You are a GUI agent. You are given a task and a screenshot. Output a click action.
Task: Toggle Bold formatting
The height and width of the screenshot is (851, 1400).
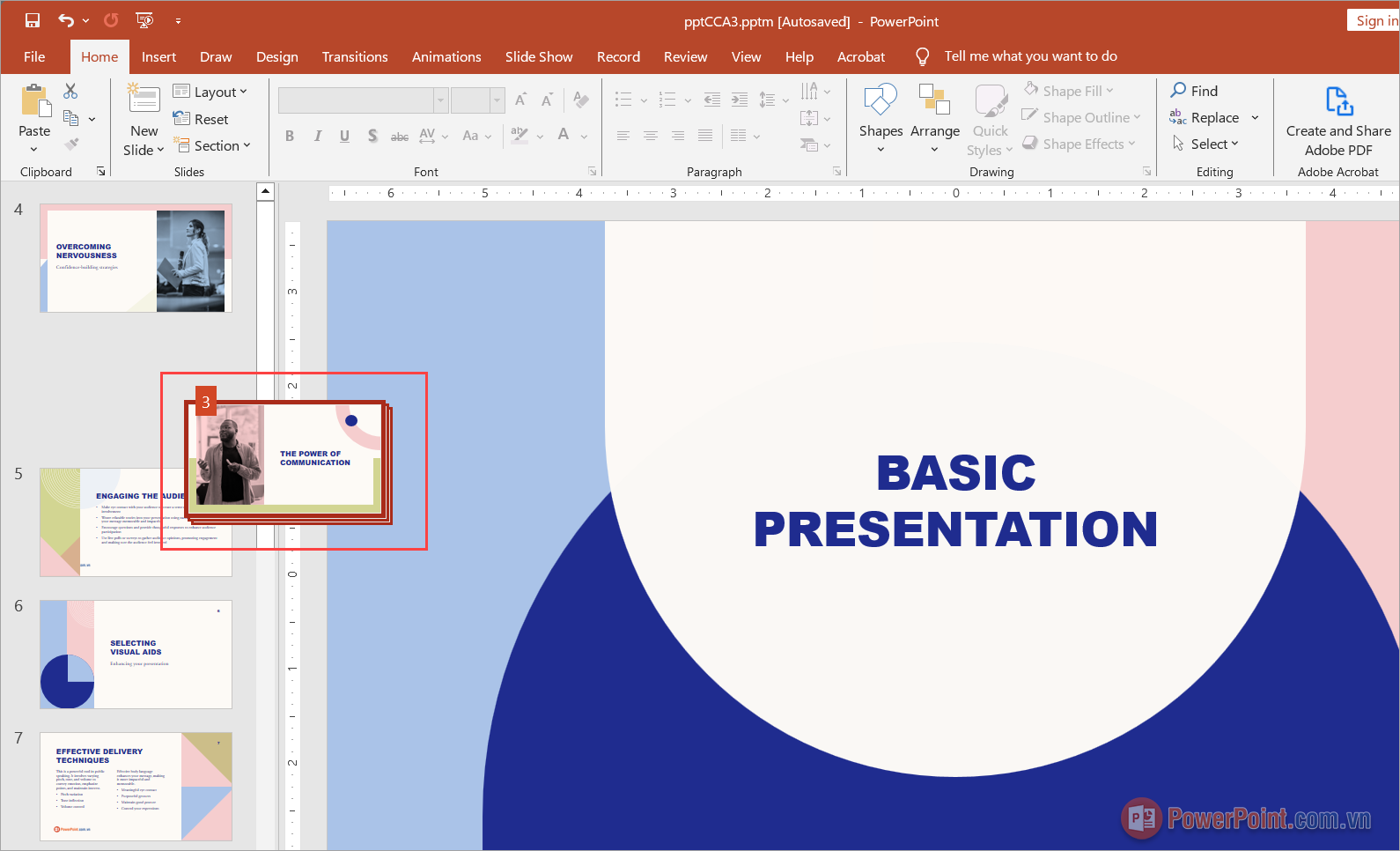[x=290, y=136]
